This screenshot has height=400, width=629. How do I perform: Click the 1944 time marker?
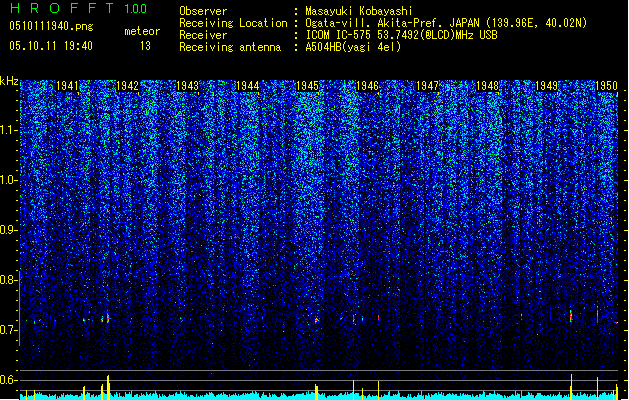pos(248,86)
